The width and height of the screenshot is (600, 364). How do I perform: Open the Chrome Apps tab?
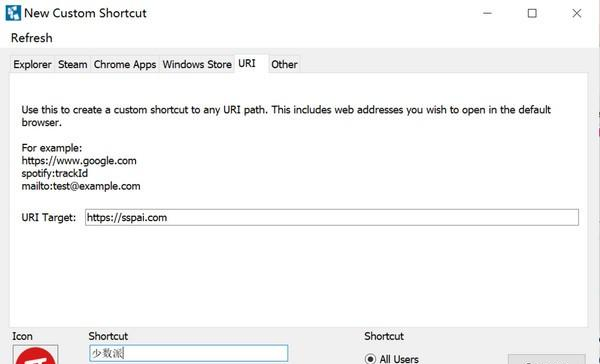(125, 64)
